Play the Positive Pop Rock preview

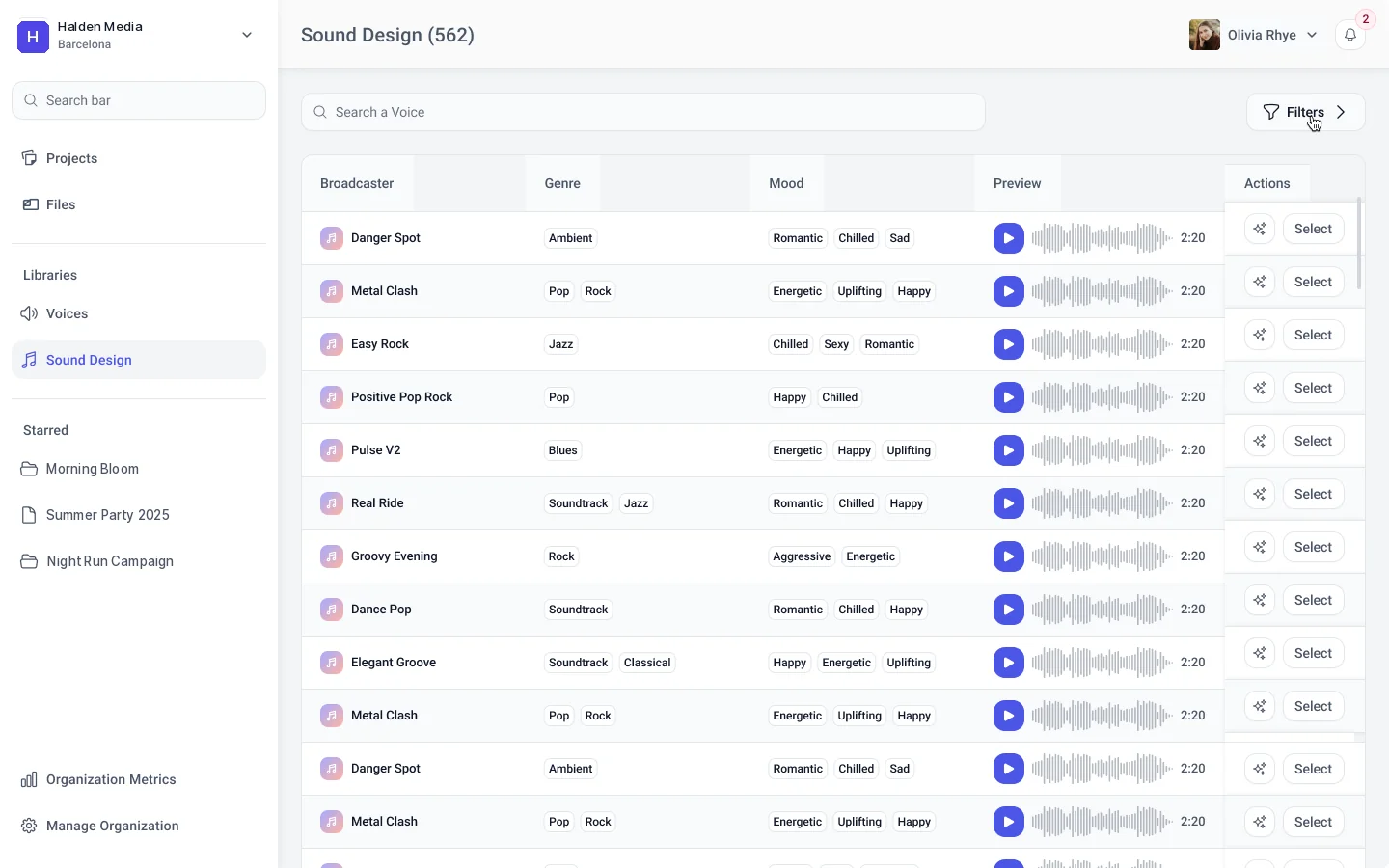1008,397
